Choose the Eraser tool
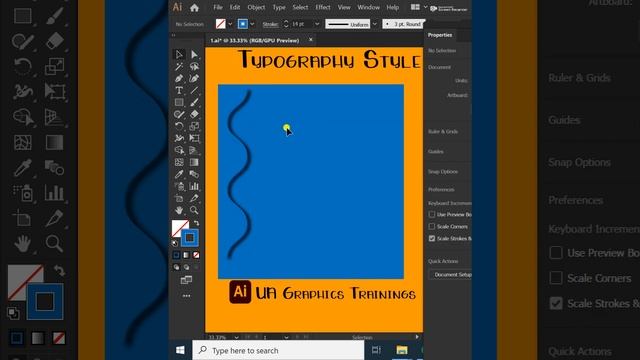Image resolution: width=640 pixels, height=360 pixels. tap(194, 114)
